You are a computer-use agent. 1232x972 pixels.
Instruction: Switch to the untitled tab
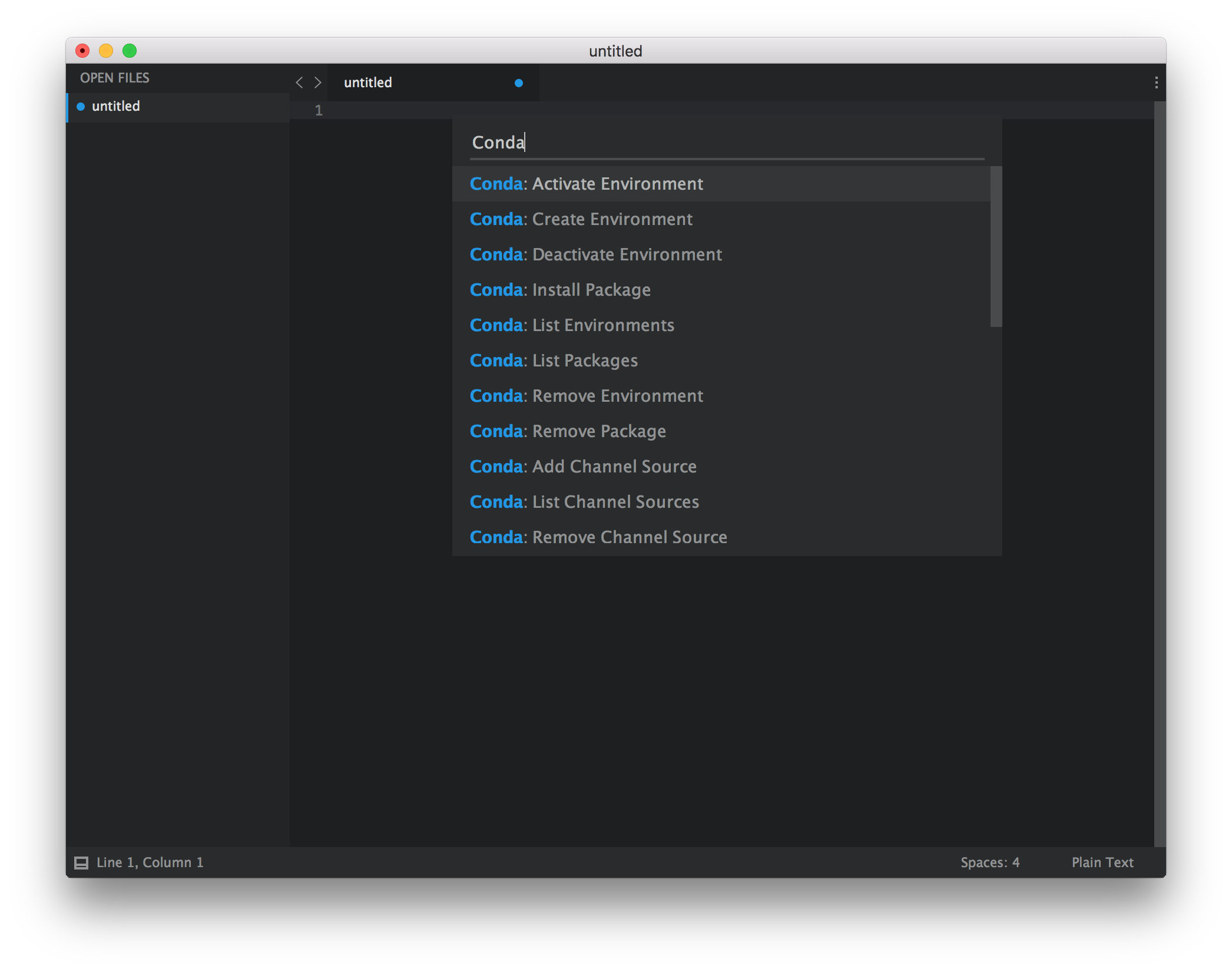(367, 82)
